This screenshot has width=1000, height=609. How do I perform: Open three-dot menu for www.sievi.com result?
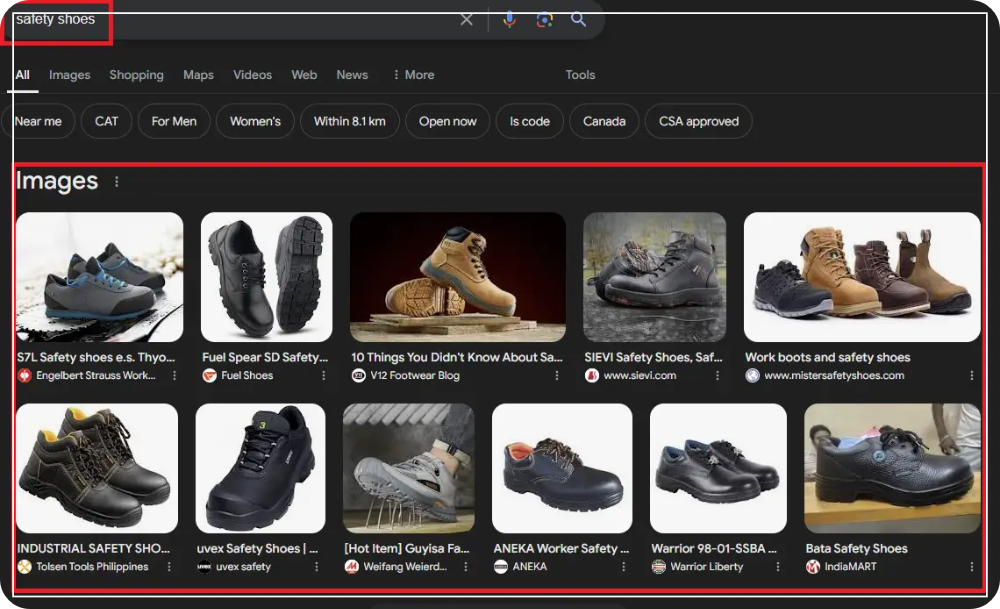(717, 376)
